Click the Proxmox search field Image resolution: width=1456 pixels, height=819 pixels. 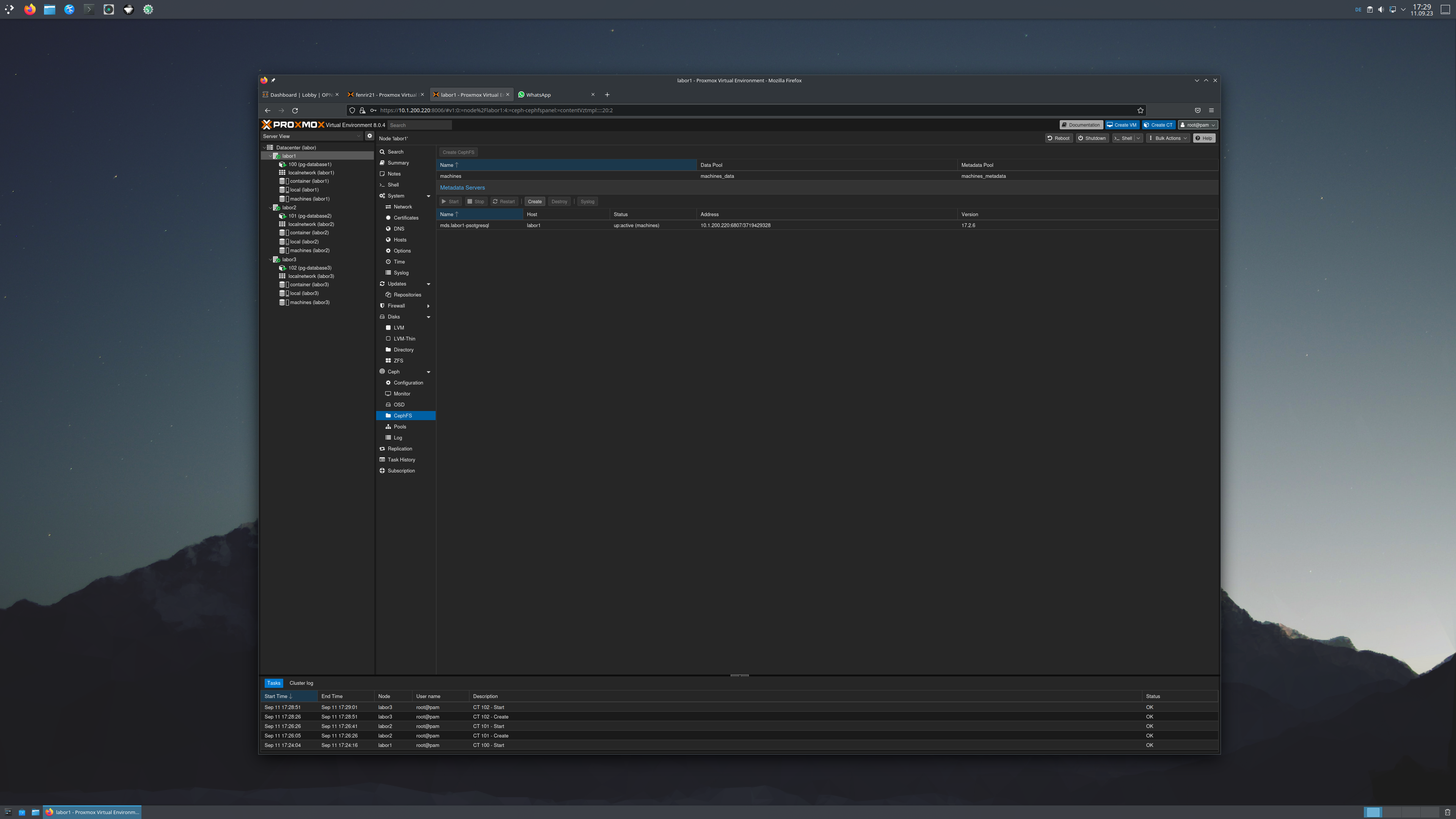click(419, 126)
